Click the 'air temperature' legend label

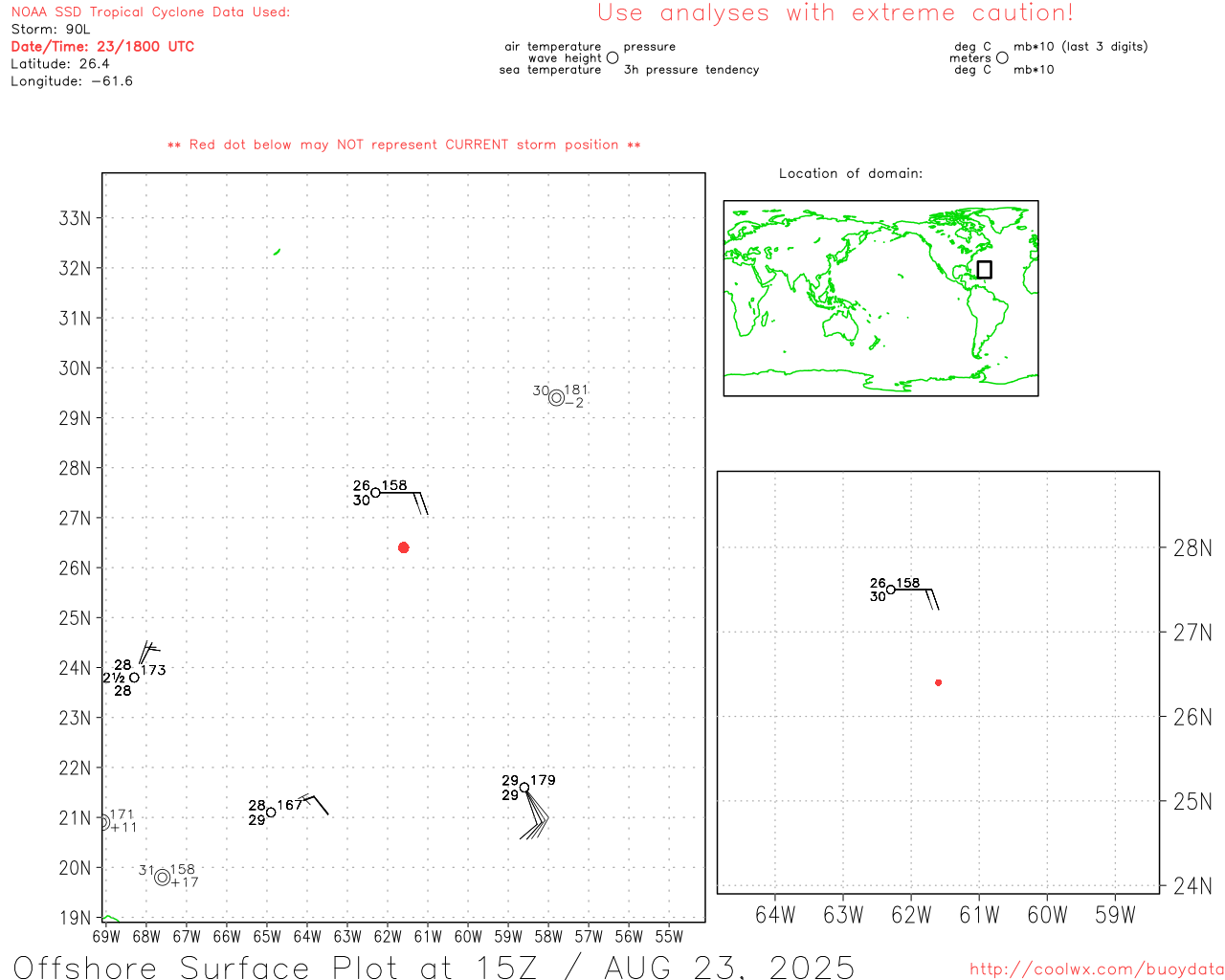[553, 46]
